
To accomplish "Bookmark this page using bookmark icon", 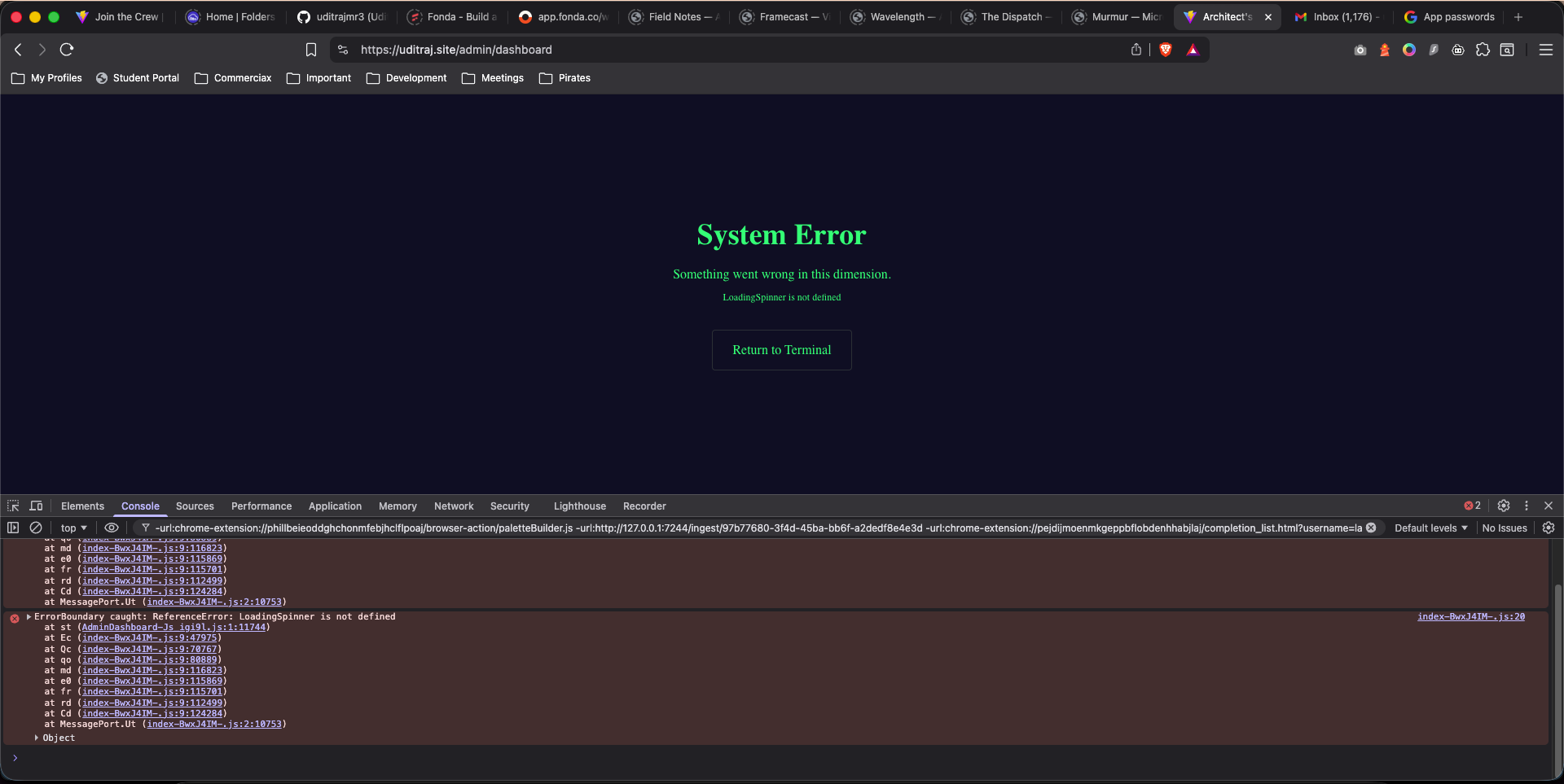I will (x=310, y=50).
